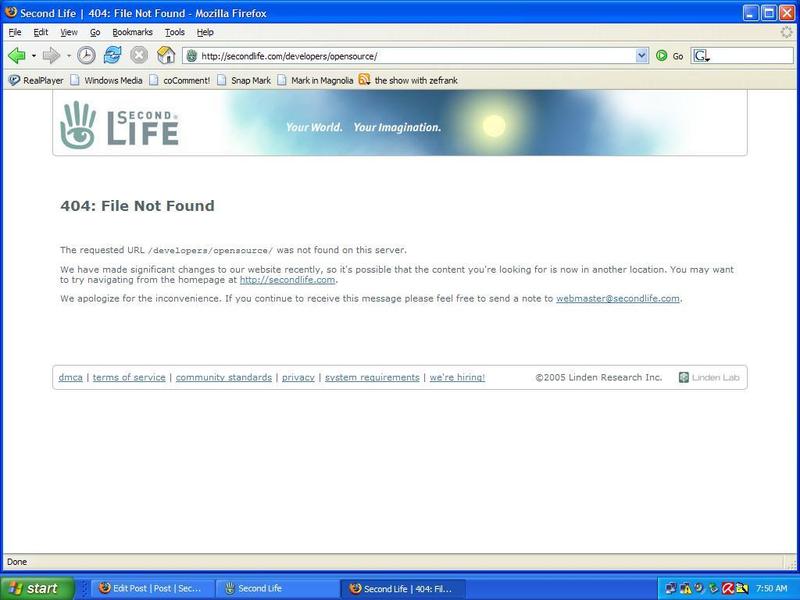Screen dimensions: 800x600
Task: Open the Tools menu
Action: [x=174, y=32]
